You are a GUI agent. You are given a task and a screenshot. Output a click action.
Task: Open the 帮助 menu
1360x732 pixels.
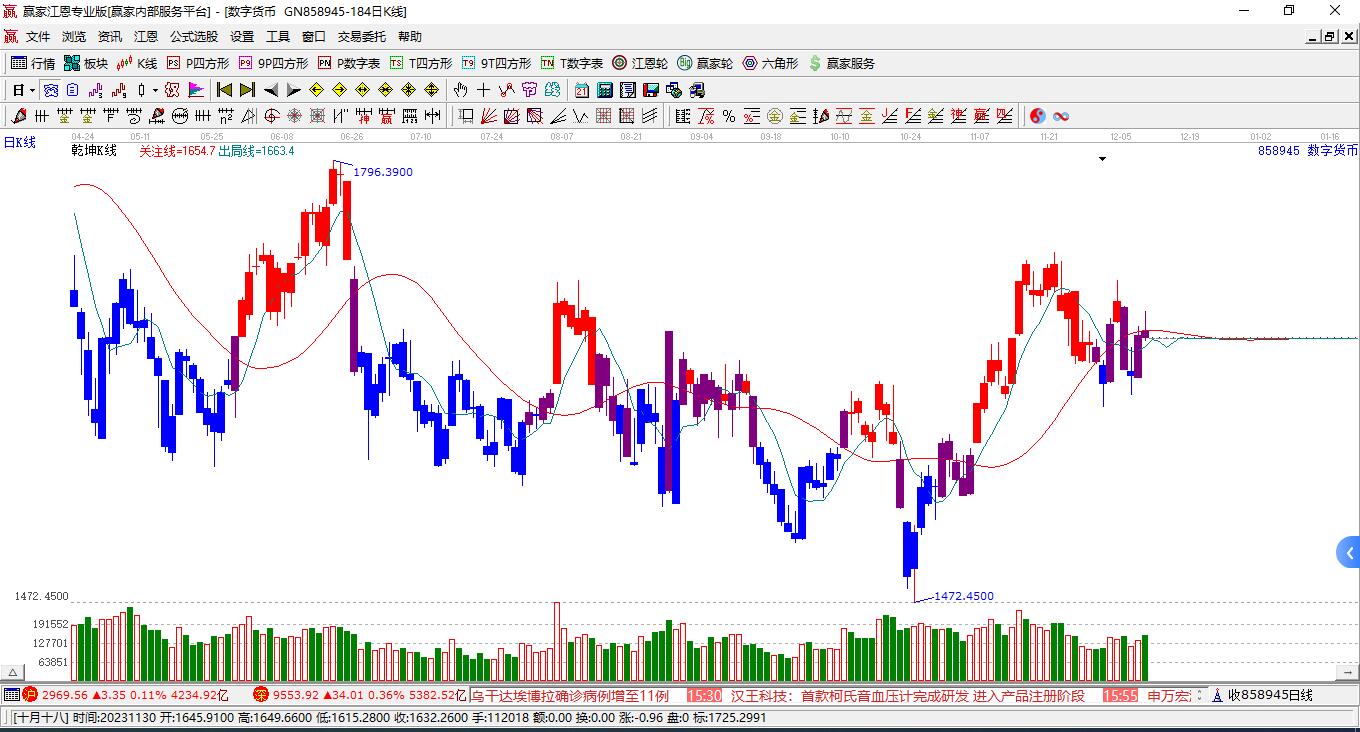point(410,37)
